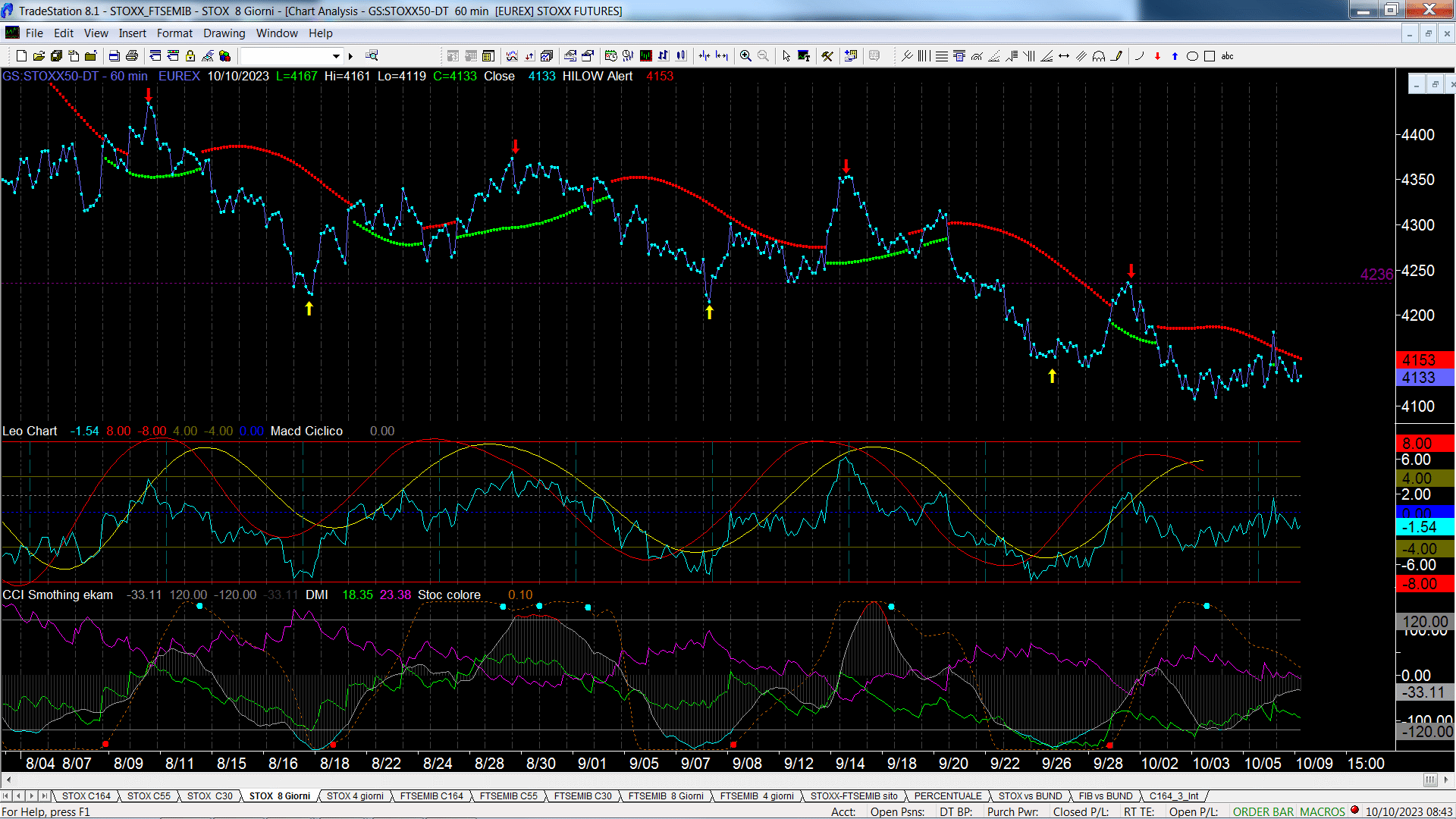Switch to the PERCENTUALE tab
This screenshot has height=819, width=1456.
(947, 796)
